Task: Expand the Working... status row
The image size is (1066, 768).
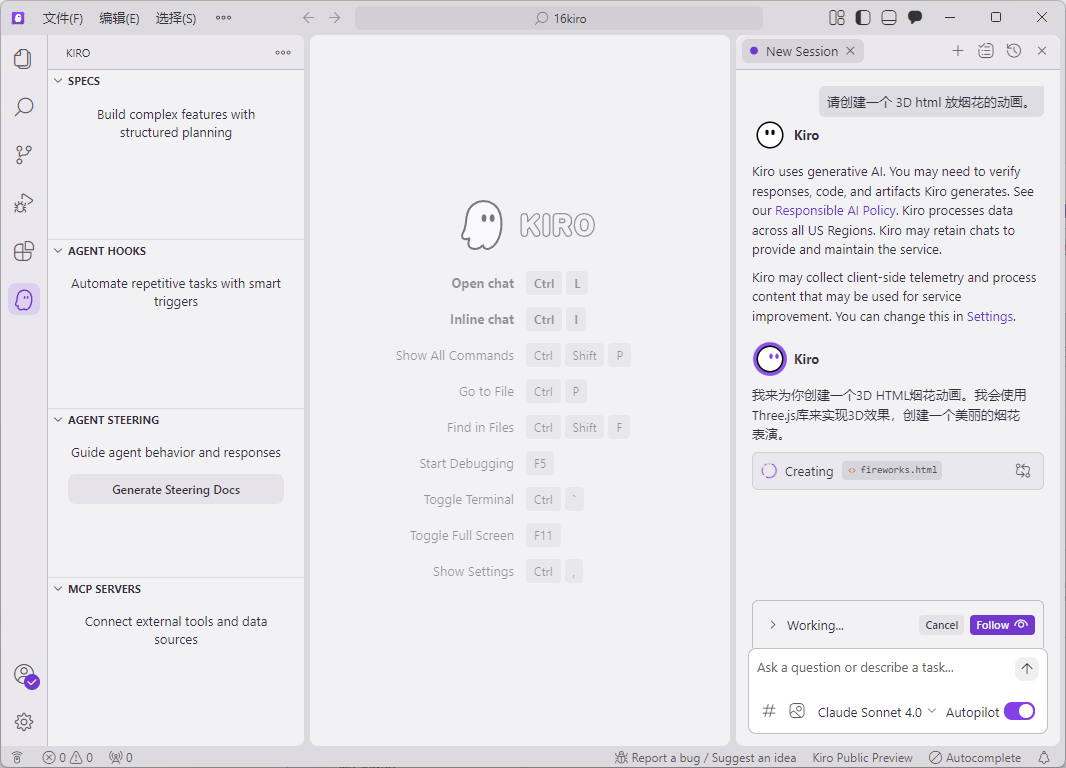Action: pyautogui.click(x=773, y=625)
